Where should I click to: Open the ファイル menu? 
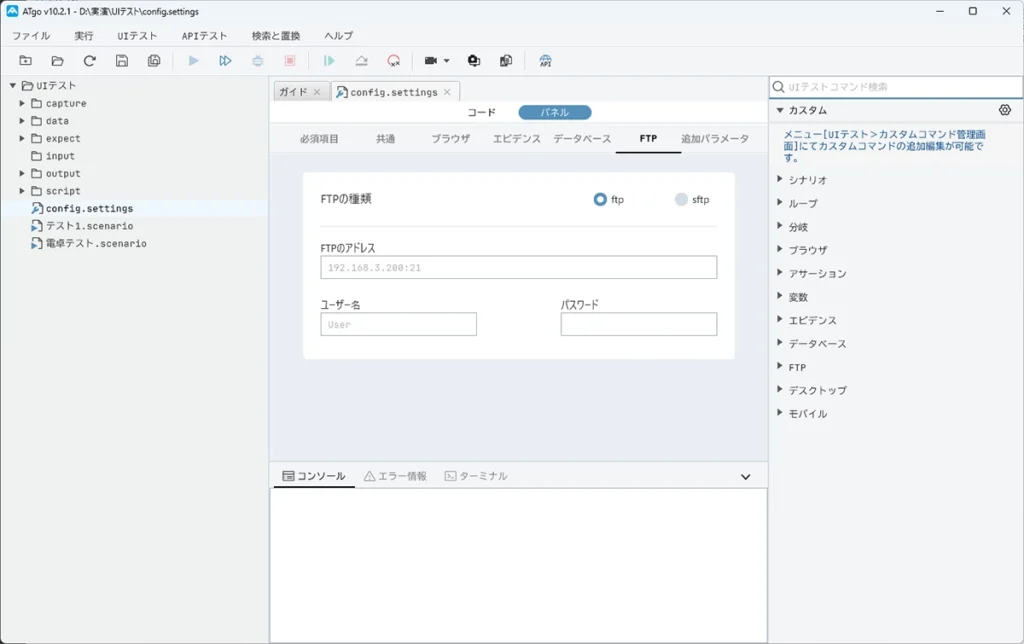31,36
